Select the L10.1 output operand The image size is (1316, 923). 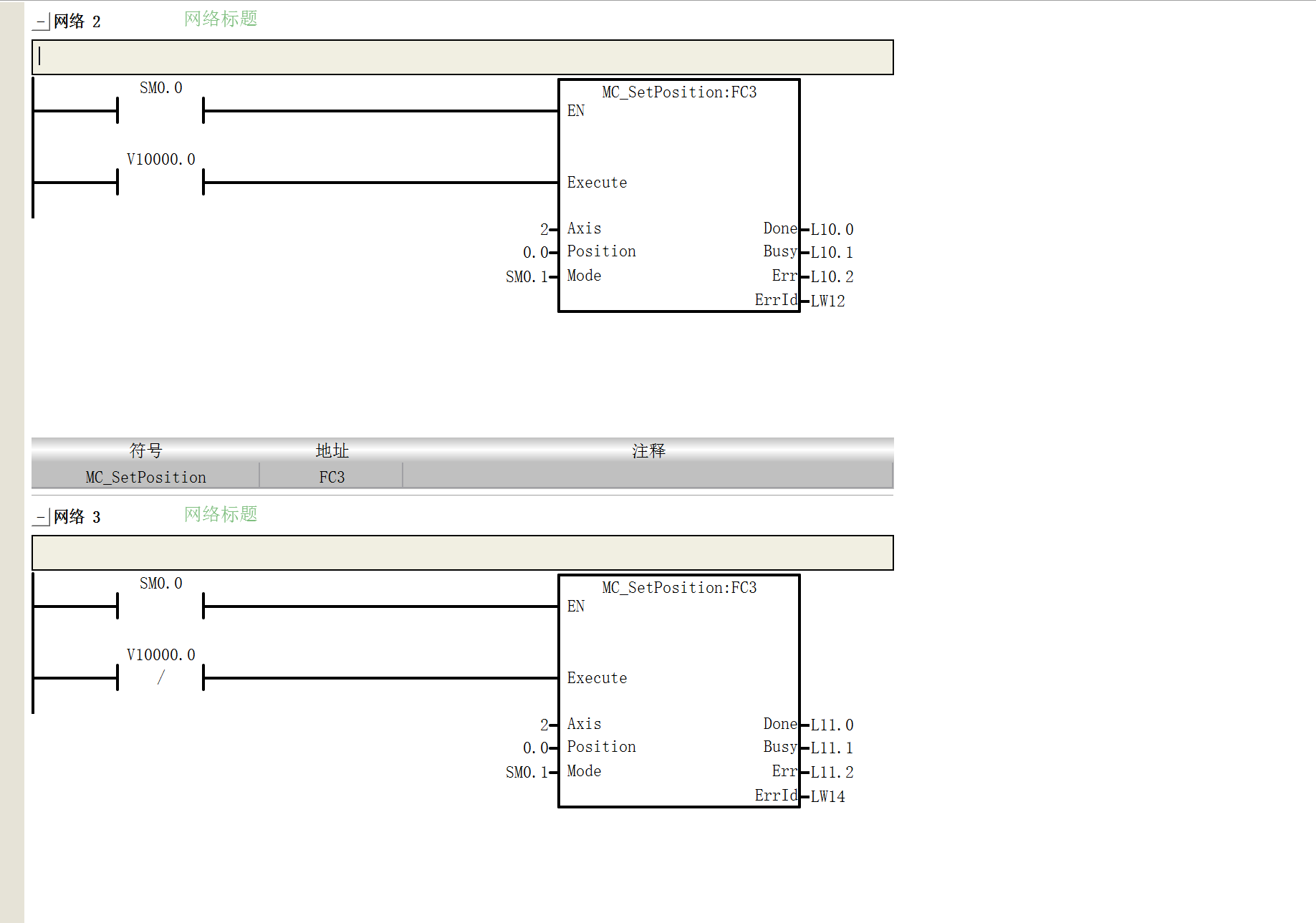pos(832,253)
